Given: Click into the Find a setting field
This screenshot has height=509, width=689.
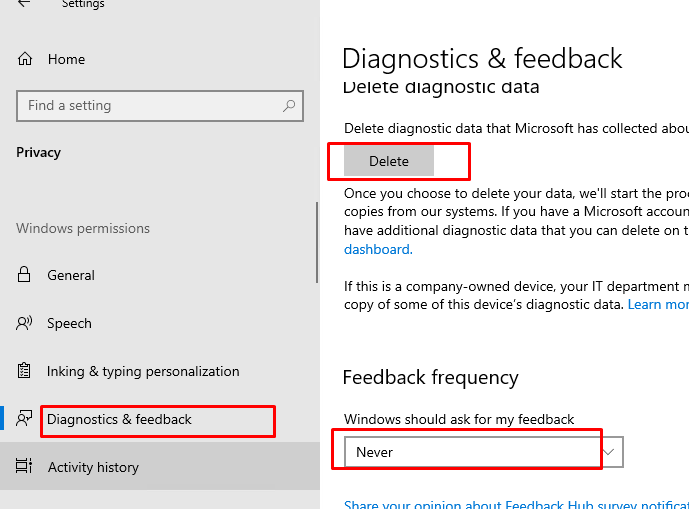Looking at the screenshot, I should 150,105.
